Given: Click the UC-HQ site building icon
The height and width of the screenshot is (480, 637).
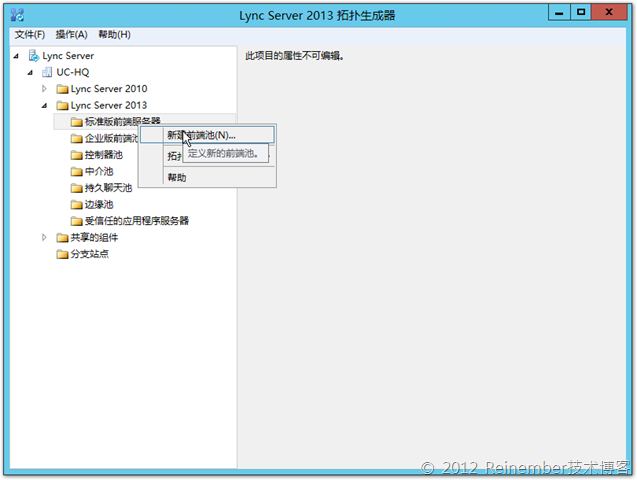Looking at the screenshot, I should pos(47,72).
